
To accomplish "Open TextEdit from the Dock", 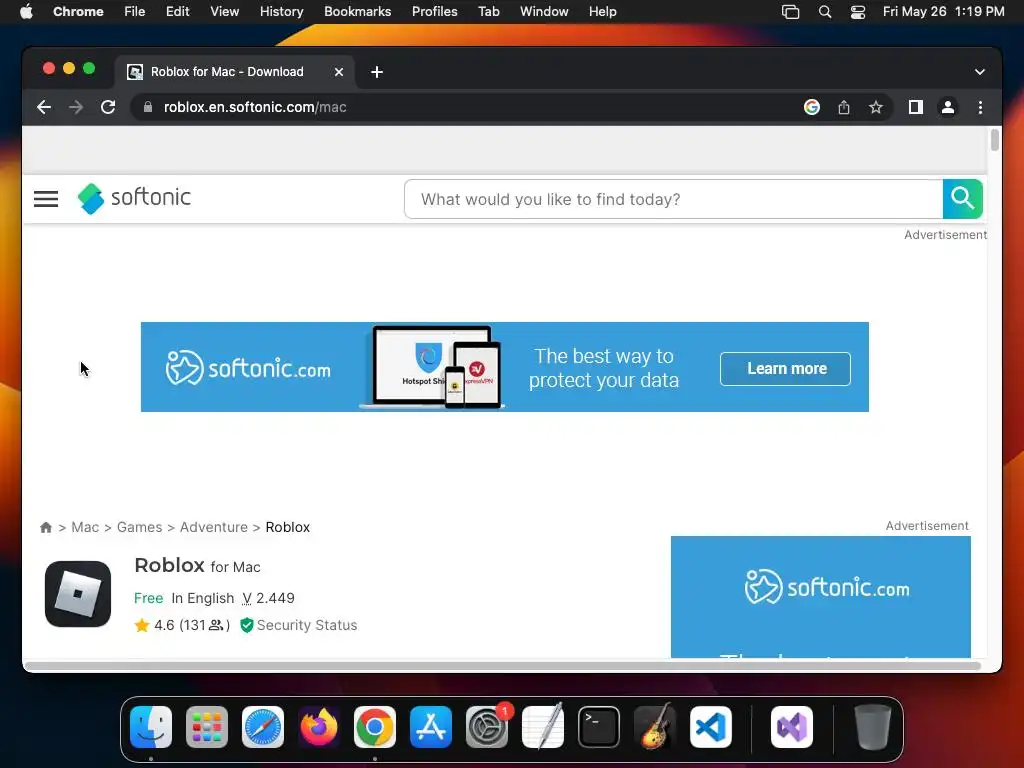I will [543, 727].
